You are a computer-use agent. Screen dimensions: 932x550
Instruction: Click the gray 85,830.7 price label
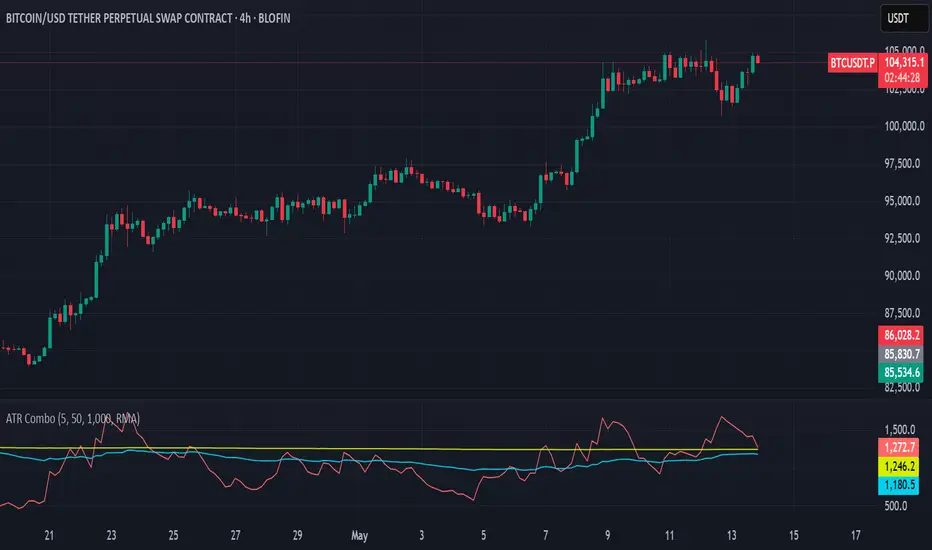[901, 354]
